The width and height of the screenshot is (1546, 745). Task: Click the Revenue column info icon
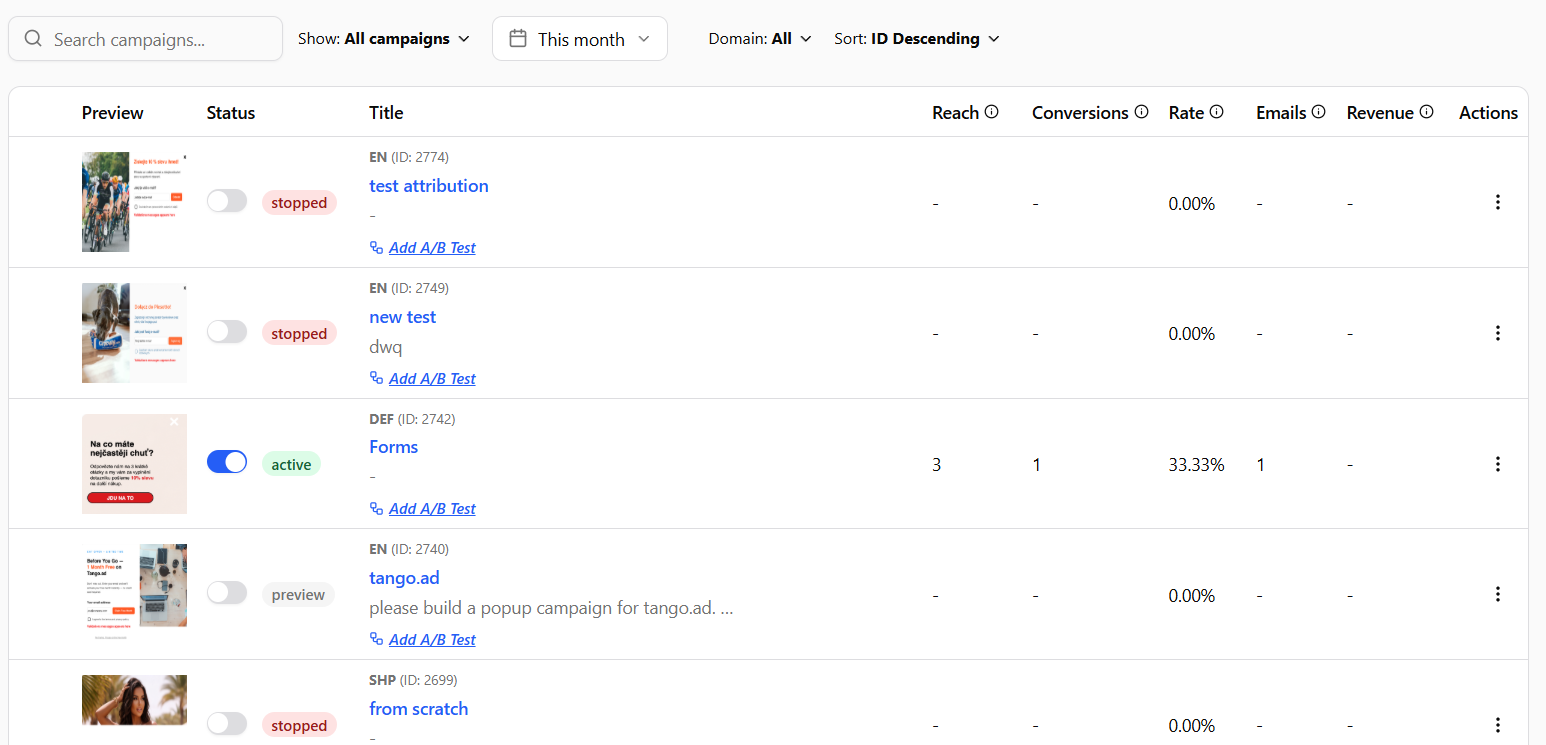coord(1427,112)
